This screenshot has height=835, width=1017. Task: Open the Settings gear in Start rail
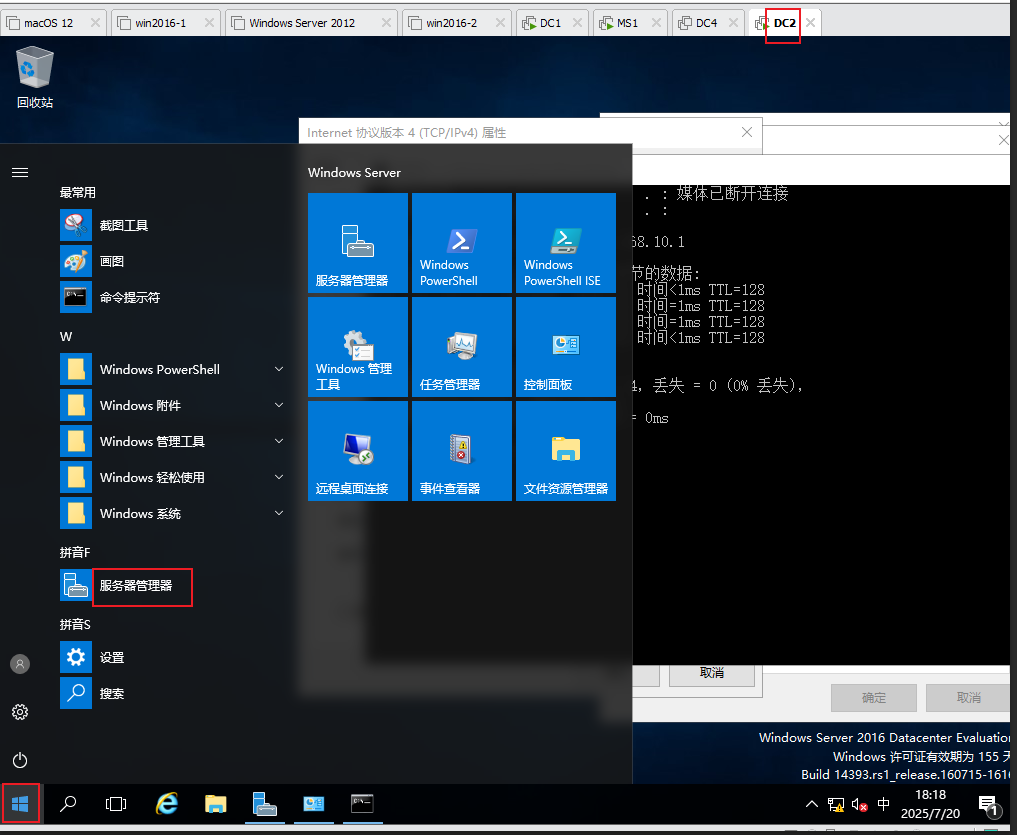pos(20,712)
